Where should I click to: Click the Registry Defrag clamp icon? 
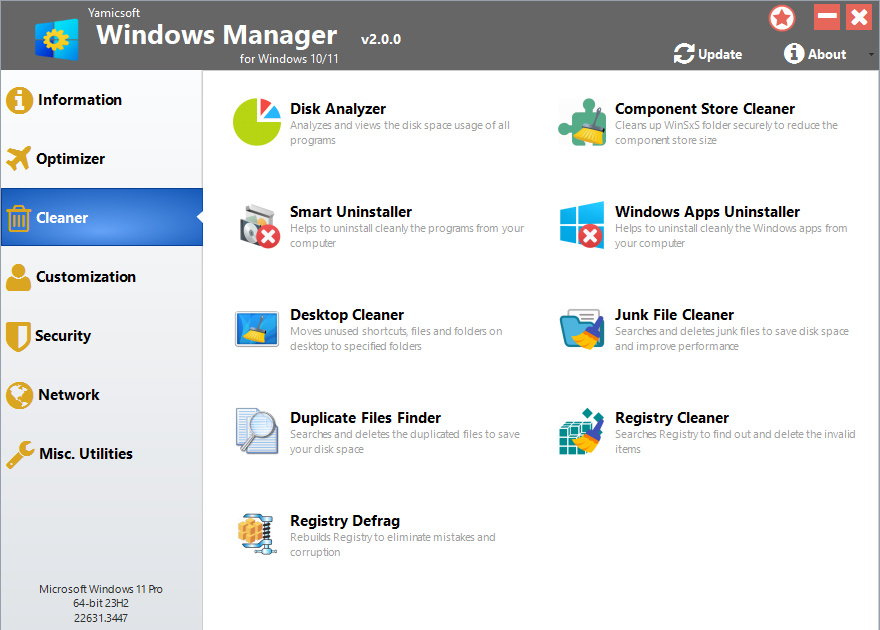point(257,534)
